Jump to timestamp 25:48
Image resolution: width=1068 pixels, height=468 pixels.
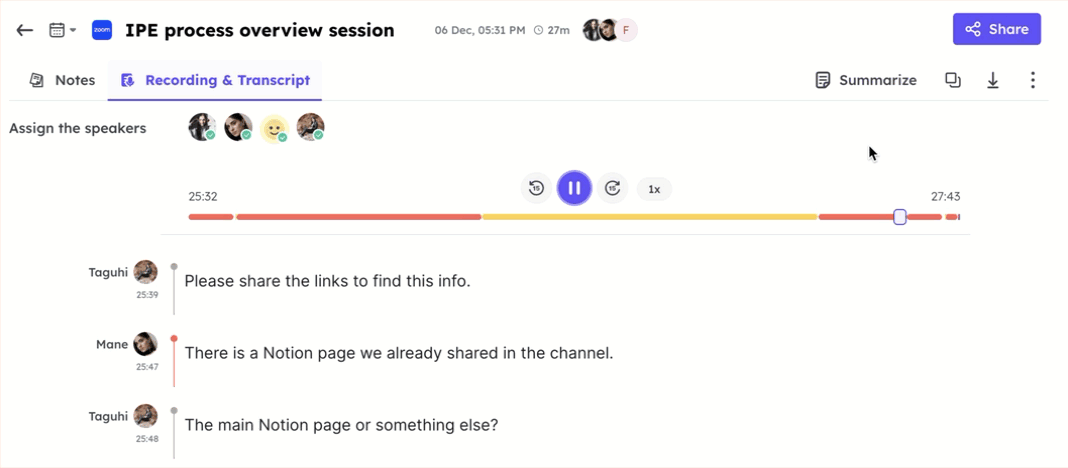(x=147, y=439)
